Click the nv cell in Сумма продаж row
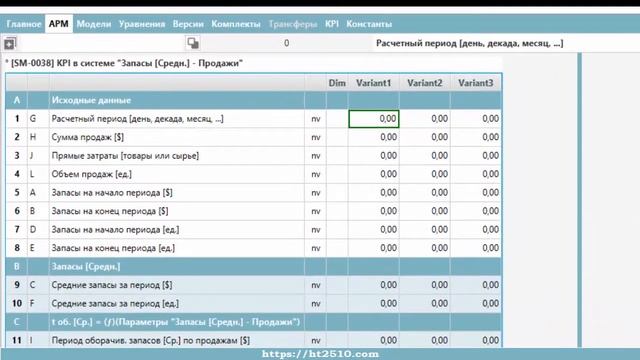 316,137
